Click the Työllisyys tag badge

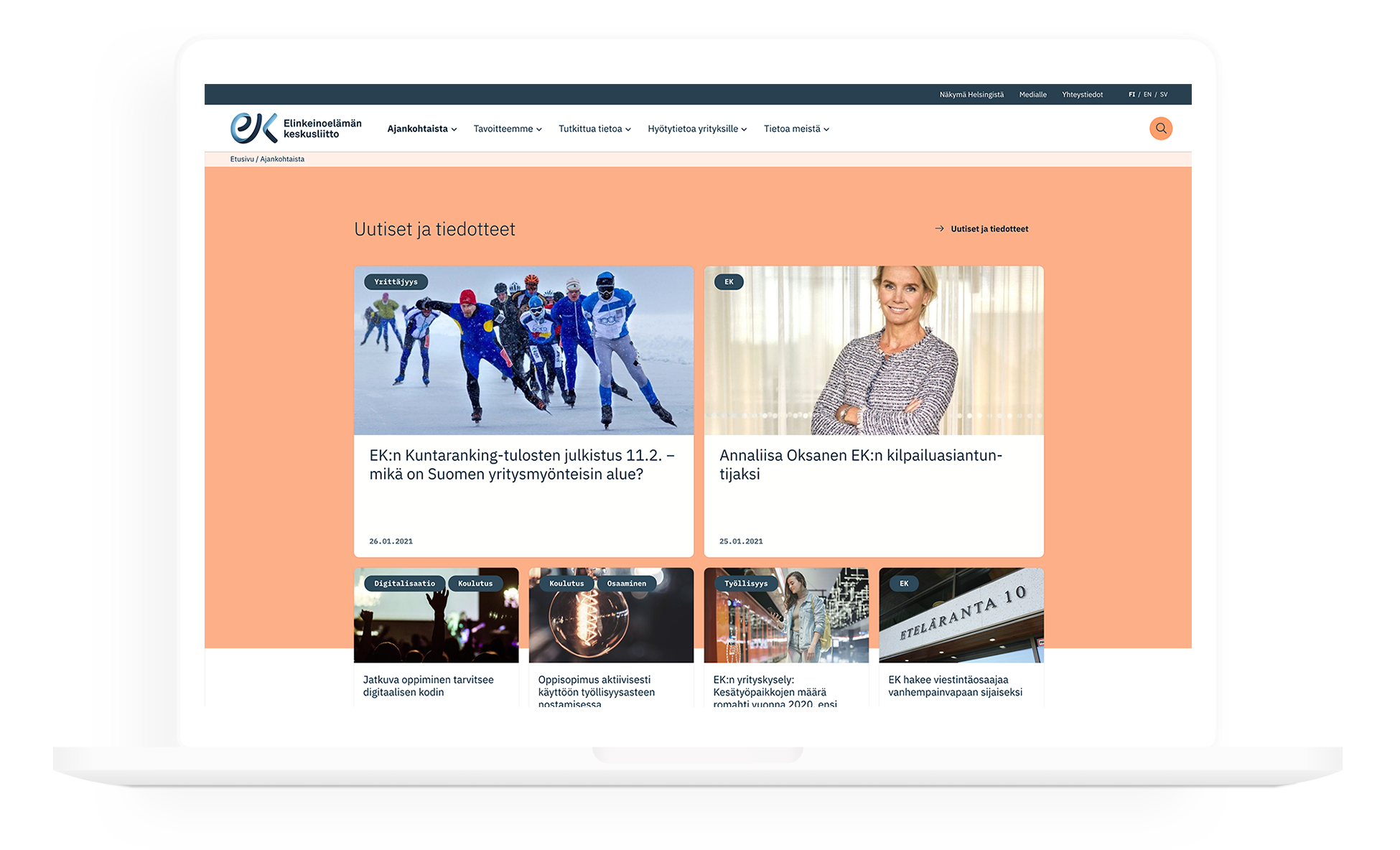[x=745, y=584]
